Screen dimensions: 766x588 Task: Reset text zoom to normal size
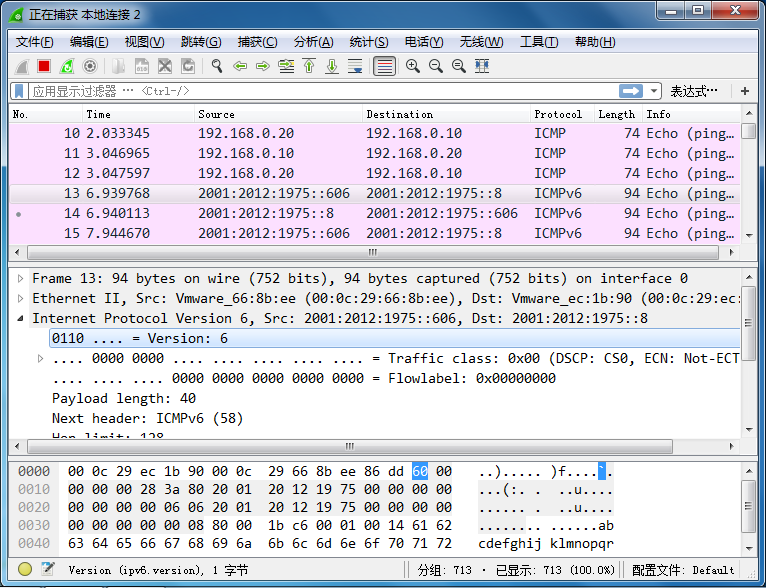pos(459,66)
